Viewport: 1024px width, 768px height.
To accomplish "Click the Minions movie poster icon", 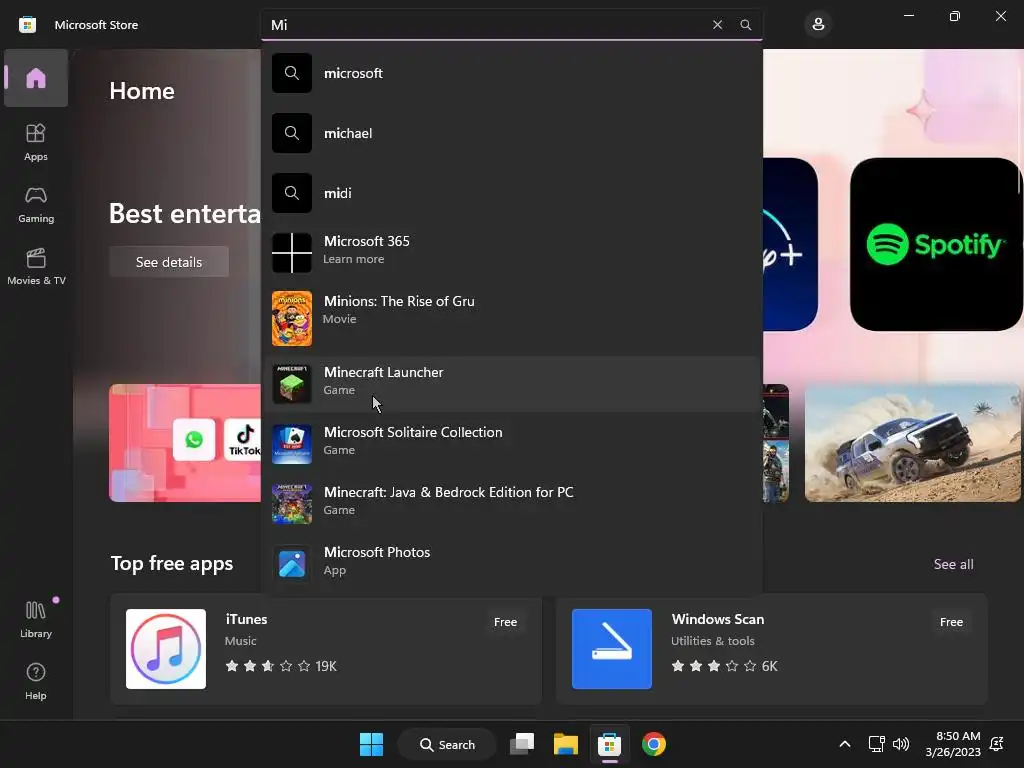I will [x=291, y=318].
